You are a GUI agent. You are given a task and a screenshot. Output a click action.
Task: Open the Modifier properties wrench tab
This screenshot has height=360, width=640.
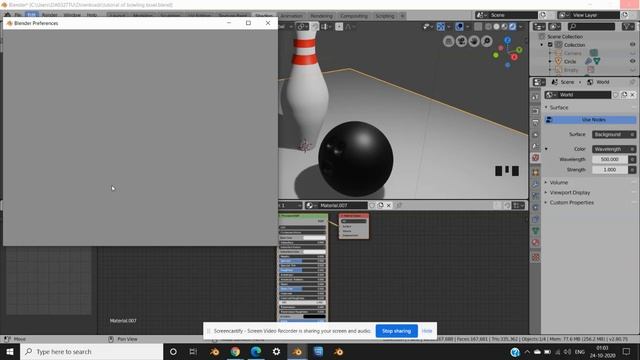pyautogui.click(x=536, y=184)
